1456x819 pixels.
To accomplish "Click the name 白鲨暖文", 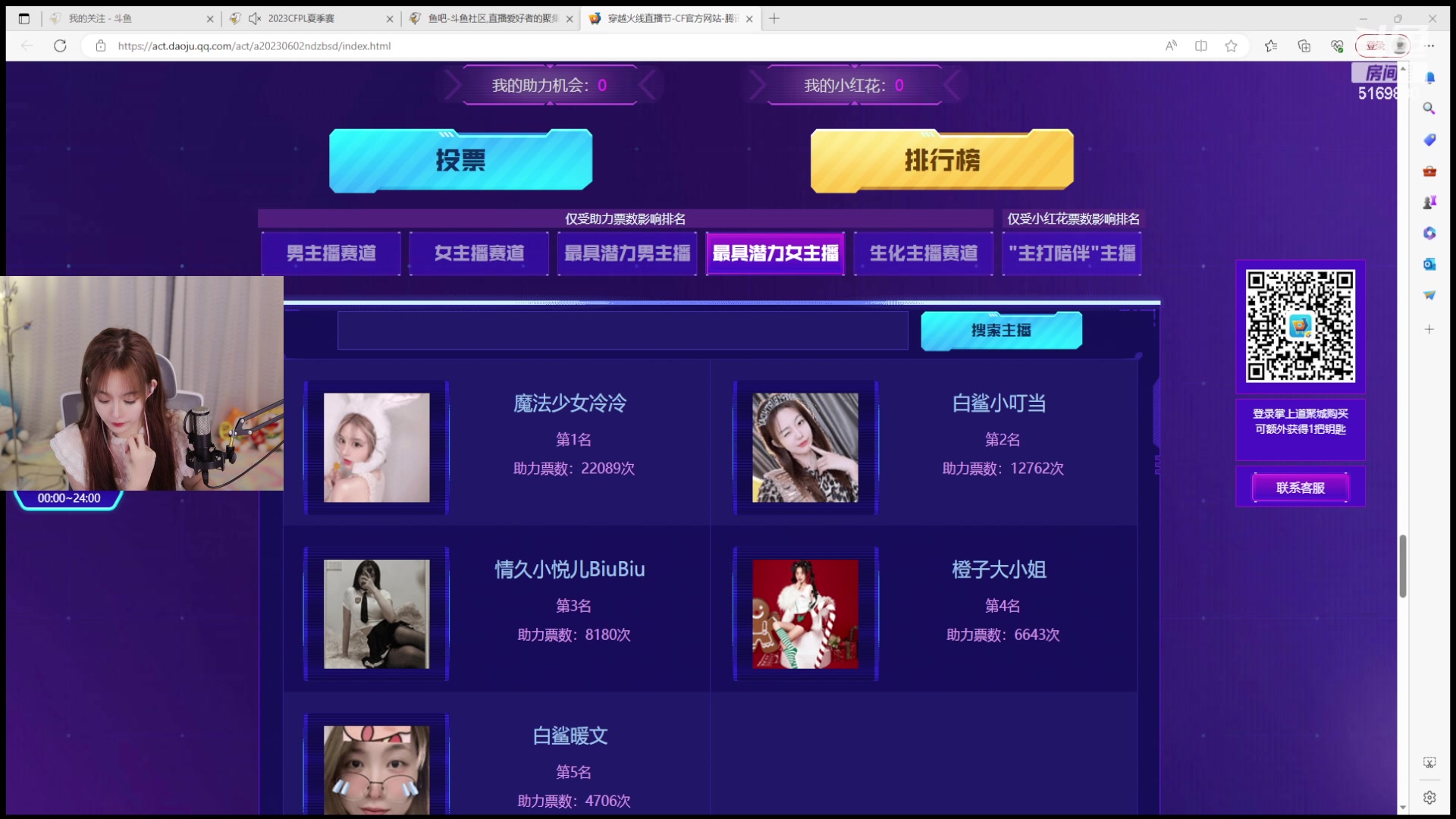I will [570, 736].
